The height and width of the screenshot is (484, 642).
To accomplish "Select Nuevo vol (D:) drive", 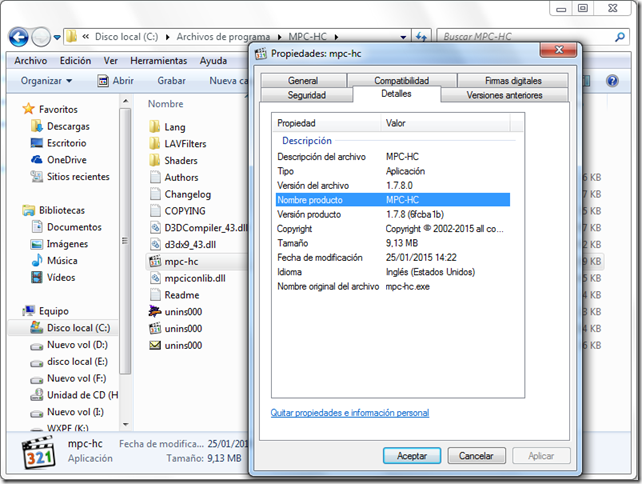I will coord(69,344).
